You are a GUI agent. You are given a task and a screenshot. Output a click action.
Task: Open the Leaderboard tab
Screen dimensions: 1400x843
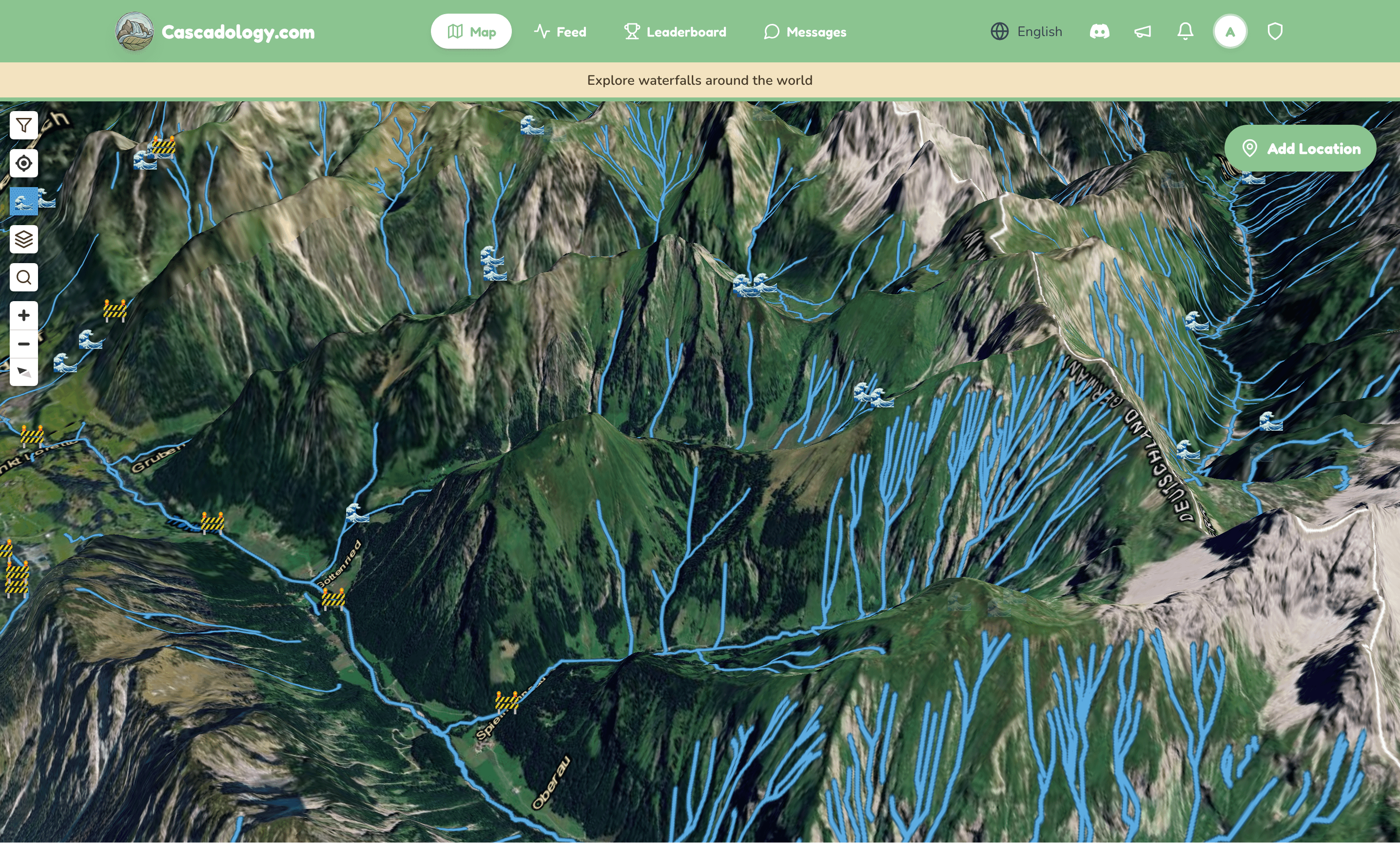pos(675,32)
